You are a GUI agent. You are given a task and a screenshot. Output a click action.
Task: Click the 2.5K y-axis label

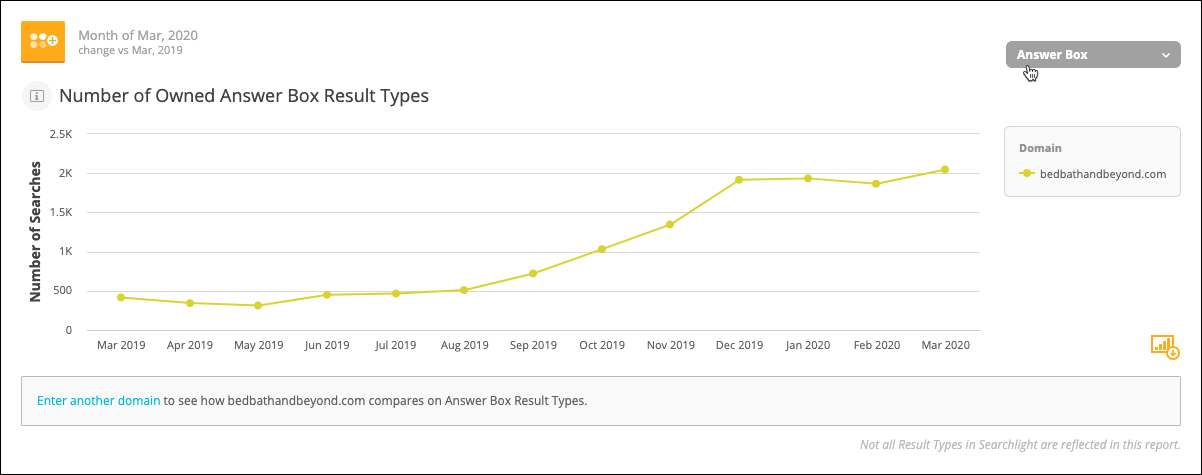(60, 134)
